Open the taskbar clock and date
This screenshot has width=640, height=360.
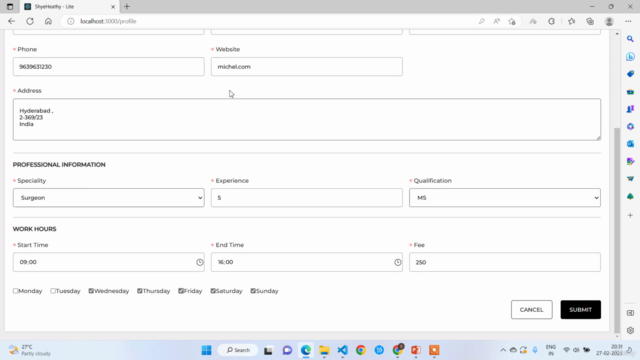[609, 350]
